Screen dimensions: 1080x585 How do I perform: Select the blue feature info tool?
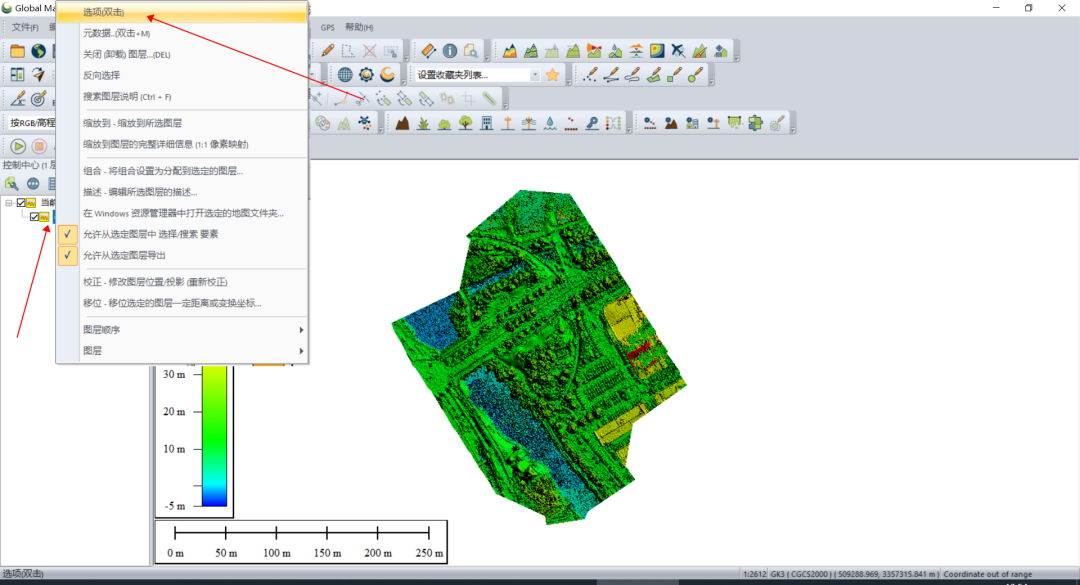coord(450,51)
